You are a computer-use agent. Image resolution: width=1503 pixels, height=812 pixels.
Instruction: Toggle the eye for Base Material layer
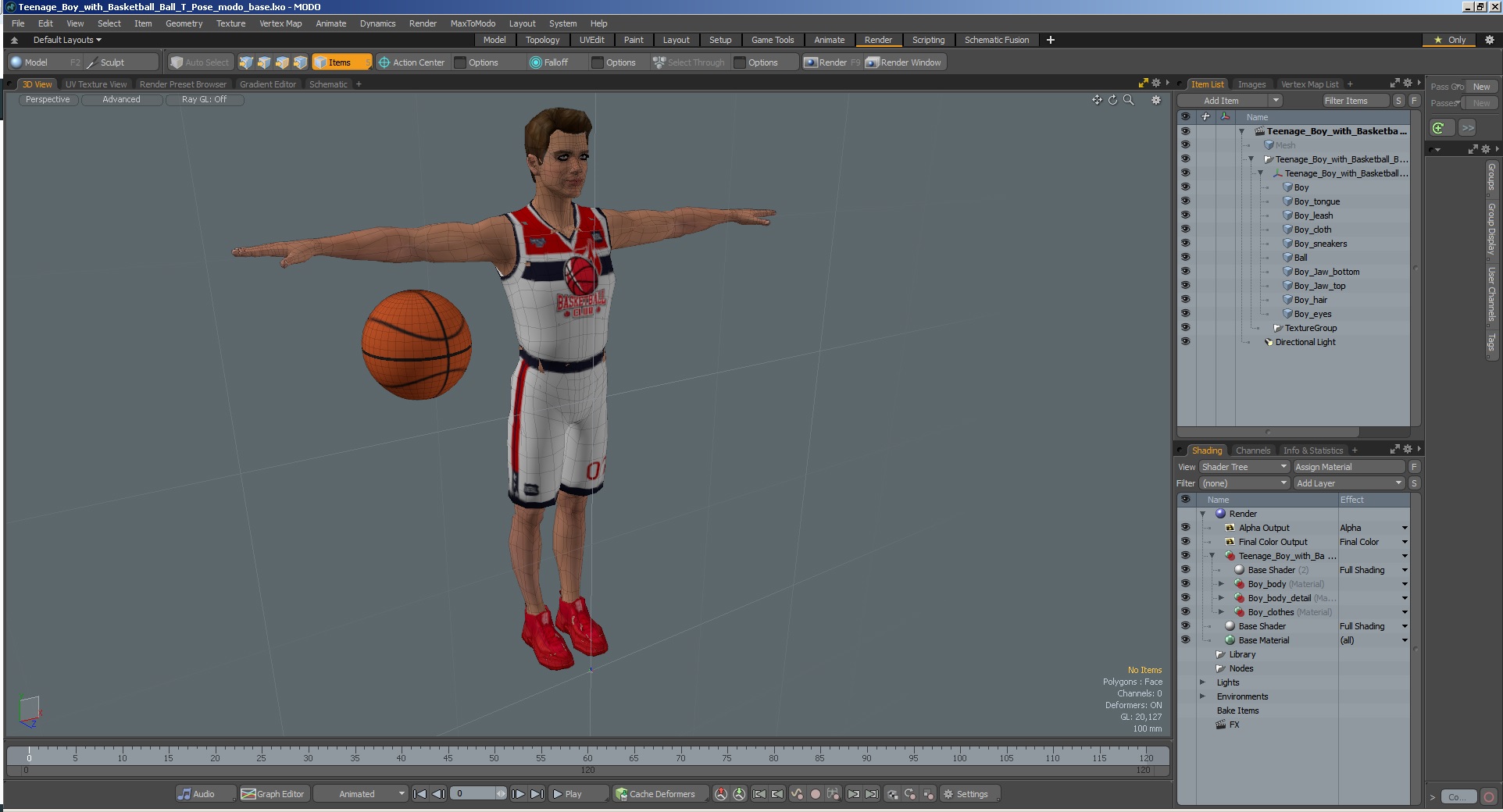pyautogui.click(x=1185, y=640)
